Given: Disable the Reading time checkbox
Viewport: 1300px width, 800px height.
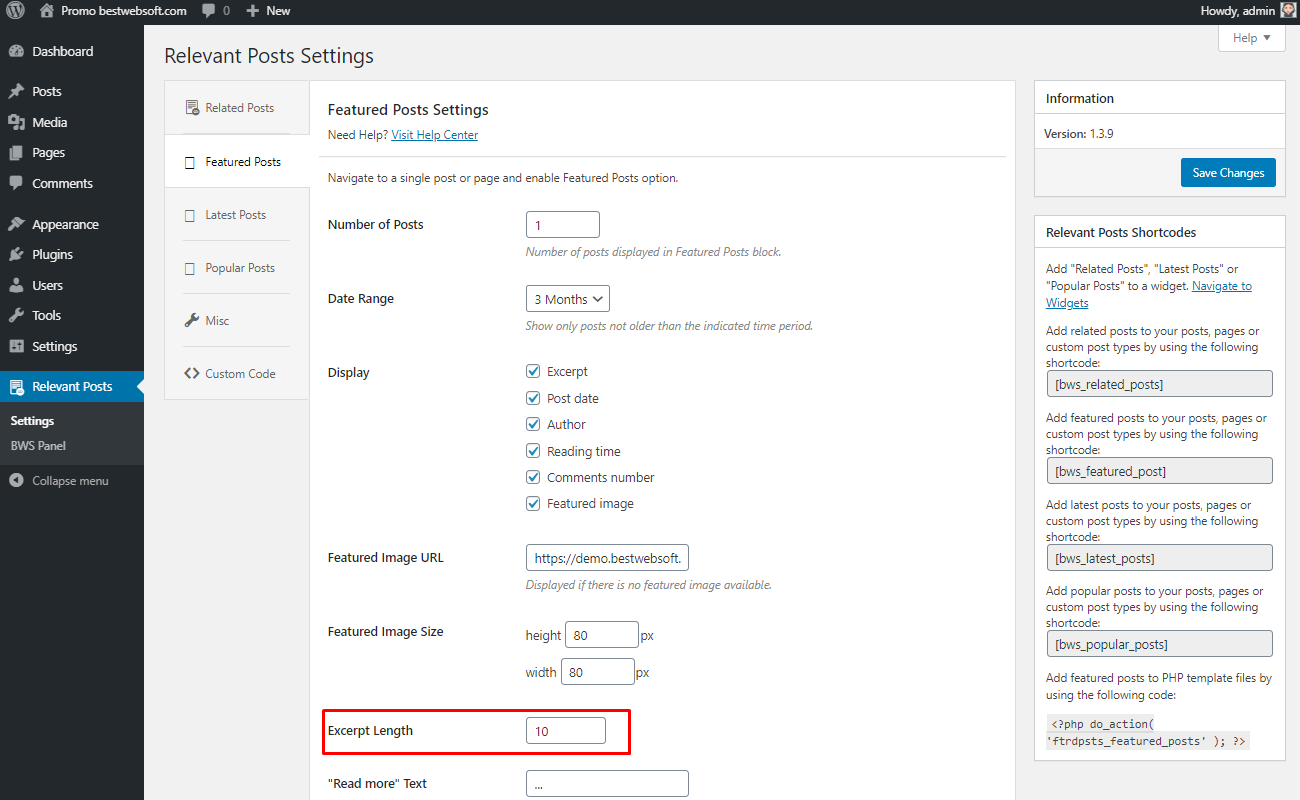Looking at the screenshot, I should pyautogui.click(x=533, y=451).
